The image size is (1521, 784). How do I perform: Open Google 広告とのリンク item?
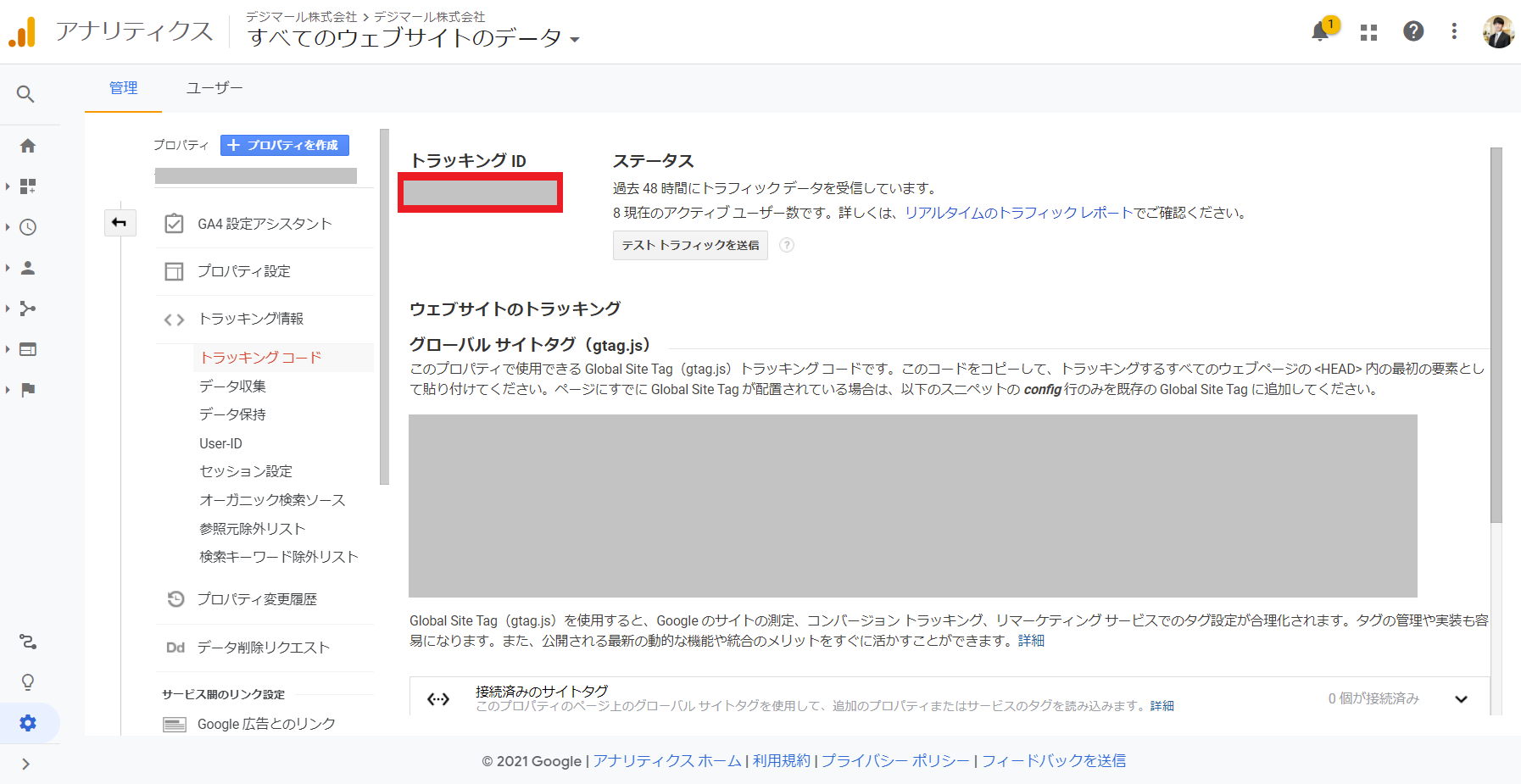265,724
